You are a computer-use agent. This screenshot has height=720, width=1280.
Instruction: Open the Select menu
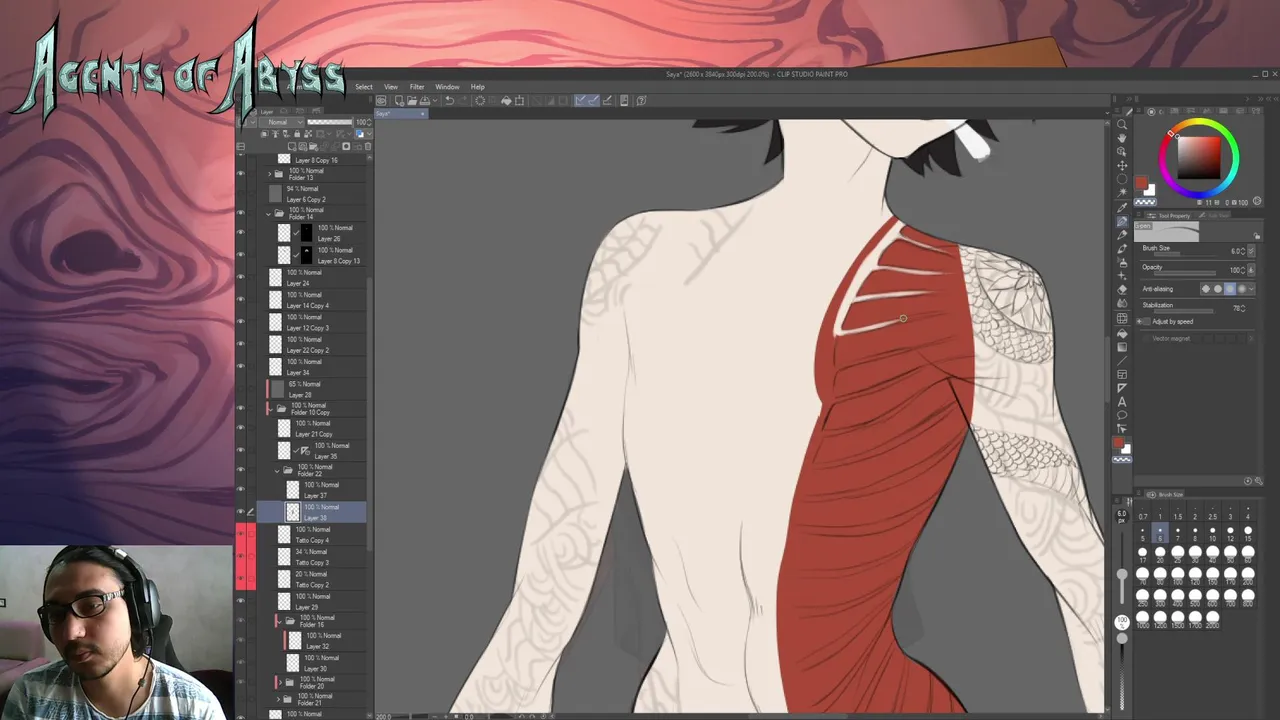coord(364,87)
